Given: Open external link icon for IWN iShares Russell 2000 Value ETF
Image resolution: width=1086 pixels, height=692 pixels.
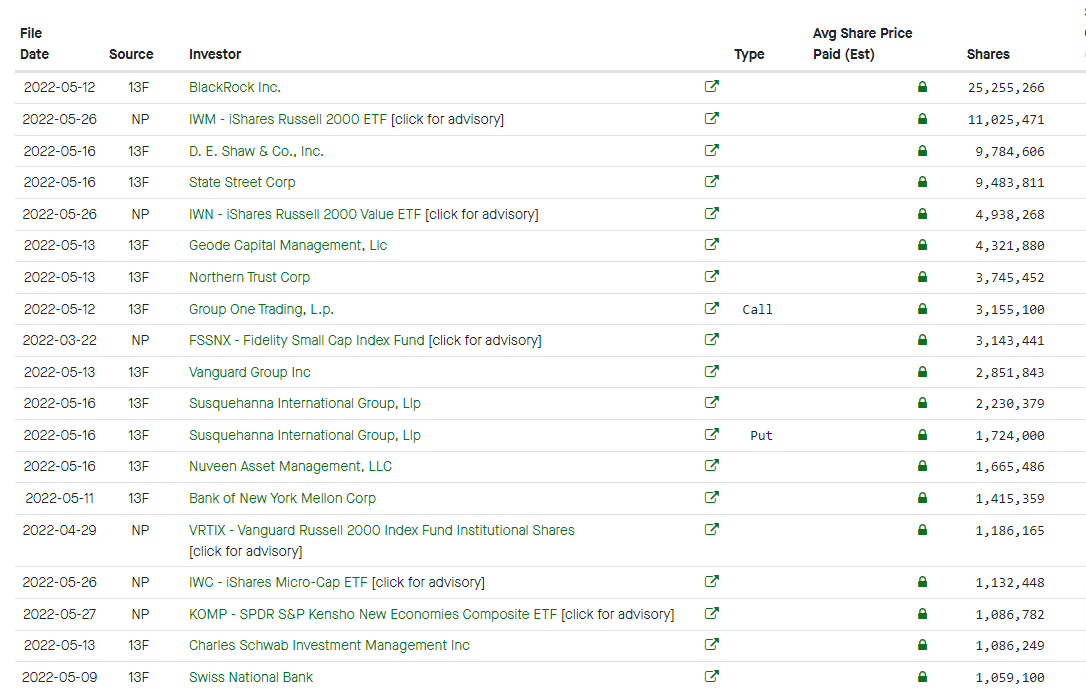Looking at the screenshot, I should (711, 213).
